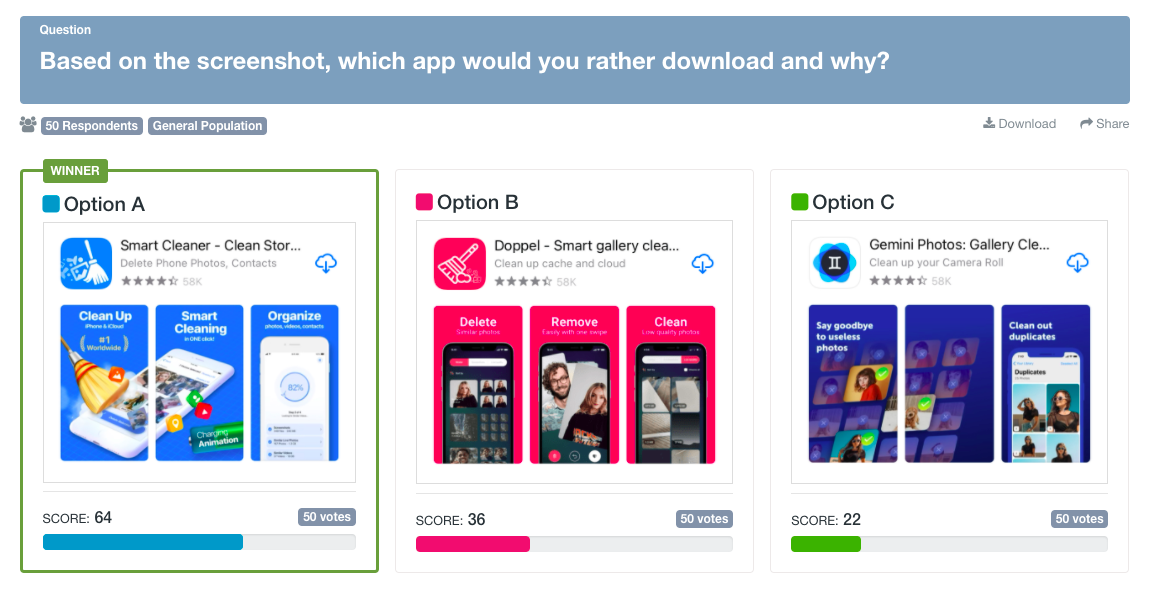Click the Download link at top right
This screenshot has height=589, width=1151.
pyautogui.click(x=1020, y=123)
